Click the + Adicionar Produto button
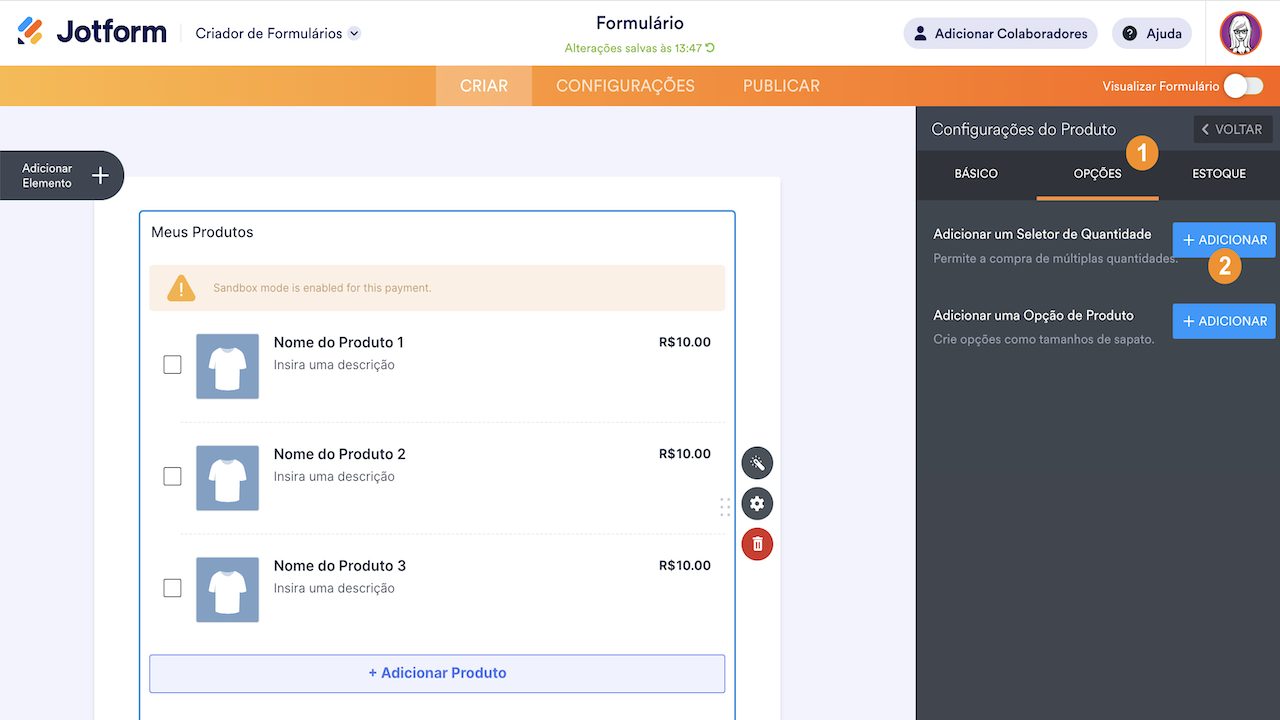Viewport: 1280px width, 720px height. (x=437, y=673)
